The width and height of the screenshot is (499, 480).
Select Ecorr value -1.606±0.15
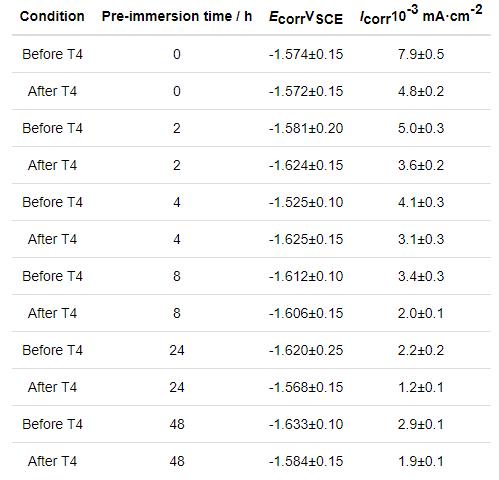306,313
